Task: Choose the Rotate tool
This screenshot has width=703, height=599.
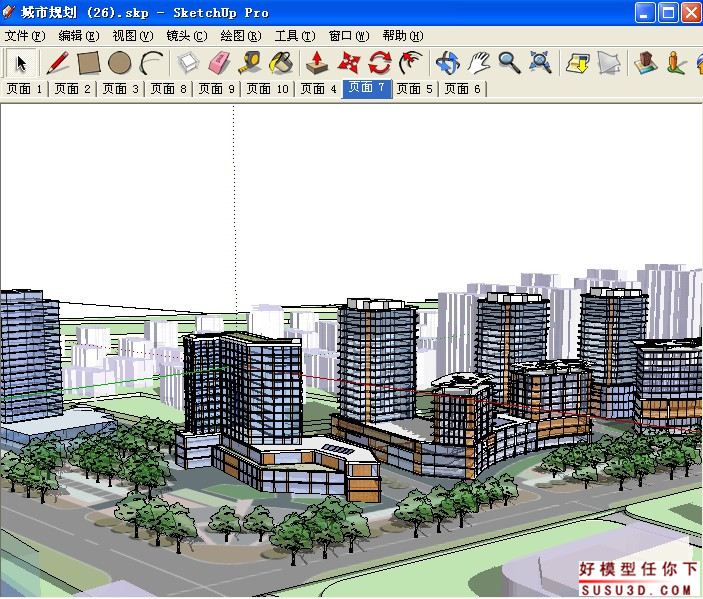Action: pyautogui.click(x=379, y=63)
